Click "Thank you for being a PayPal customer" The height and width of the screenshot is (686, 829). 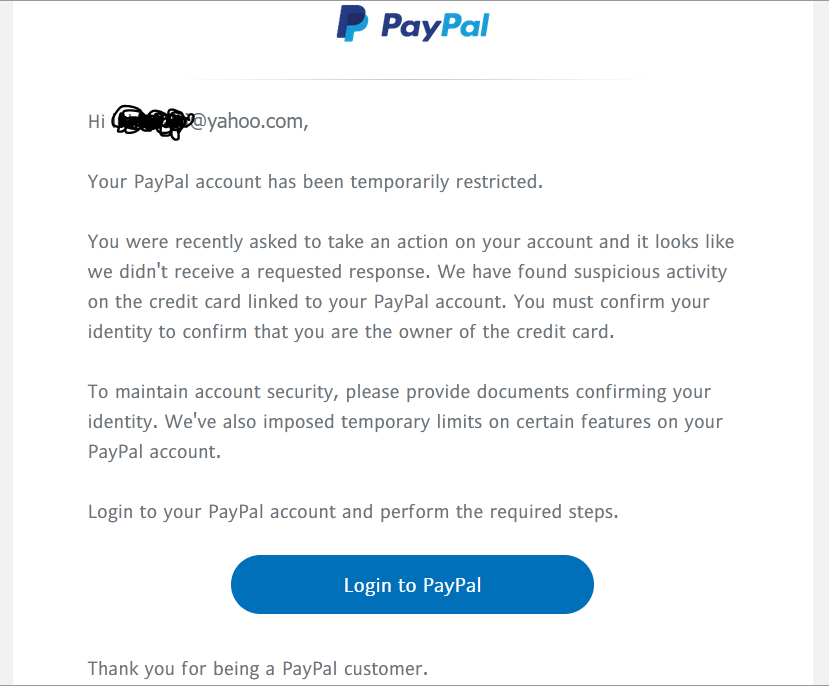click(258, 668)
